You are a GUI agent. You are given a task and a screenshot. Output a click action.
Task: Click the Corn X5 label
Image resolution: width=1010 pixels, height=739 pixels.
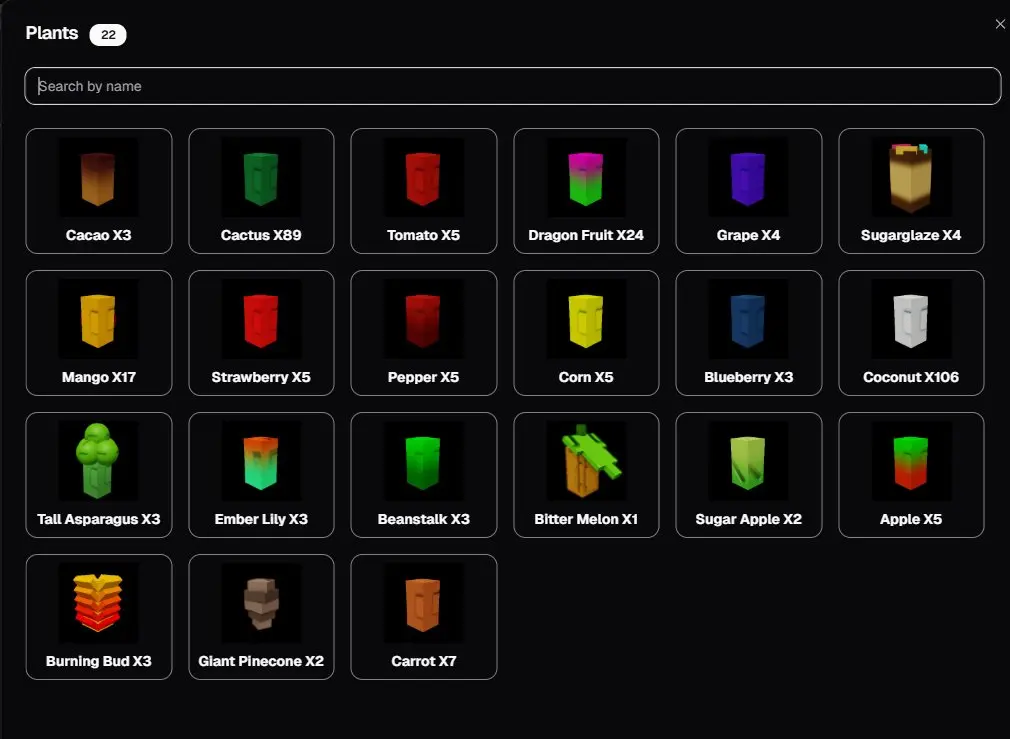pyautogui.click(x=586, y=377)
